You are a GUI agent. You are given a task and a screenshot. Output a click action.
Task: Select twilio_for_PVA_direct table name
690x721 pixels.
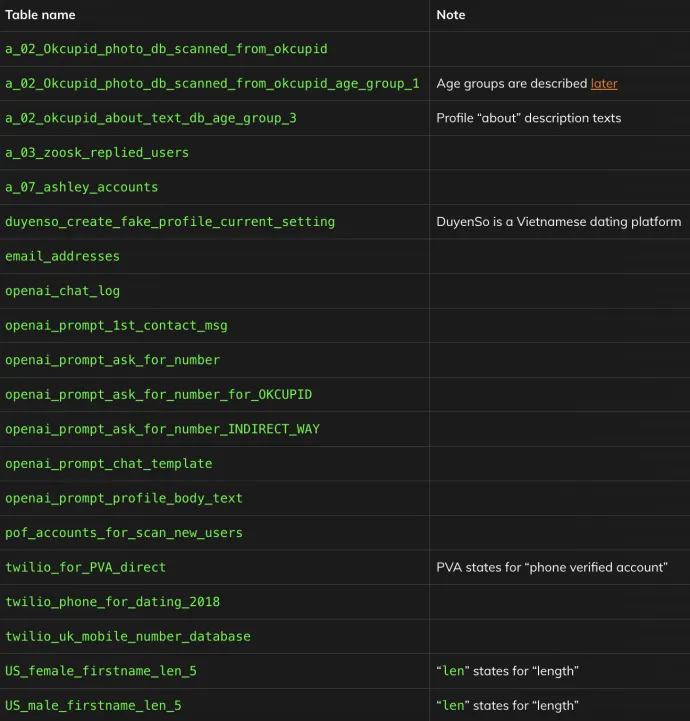86,567
